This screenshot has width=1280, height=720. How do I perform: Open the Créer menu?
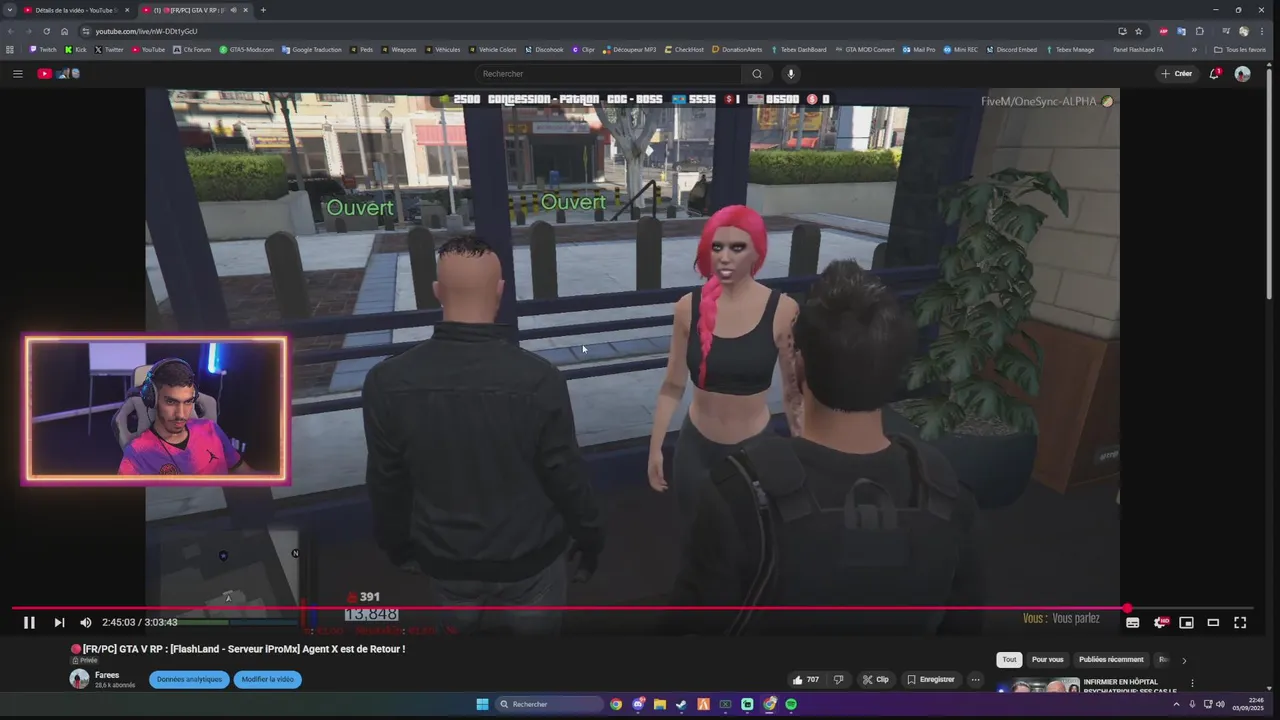(1176, 73)
